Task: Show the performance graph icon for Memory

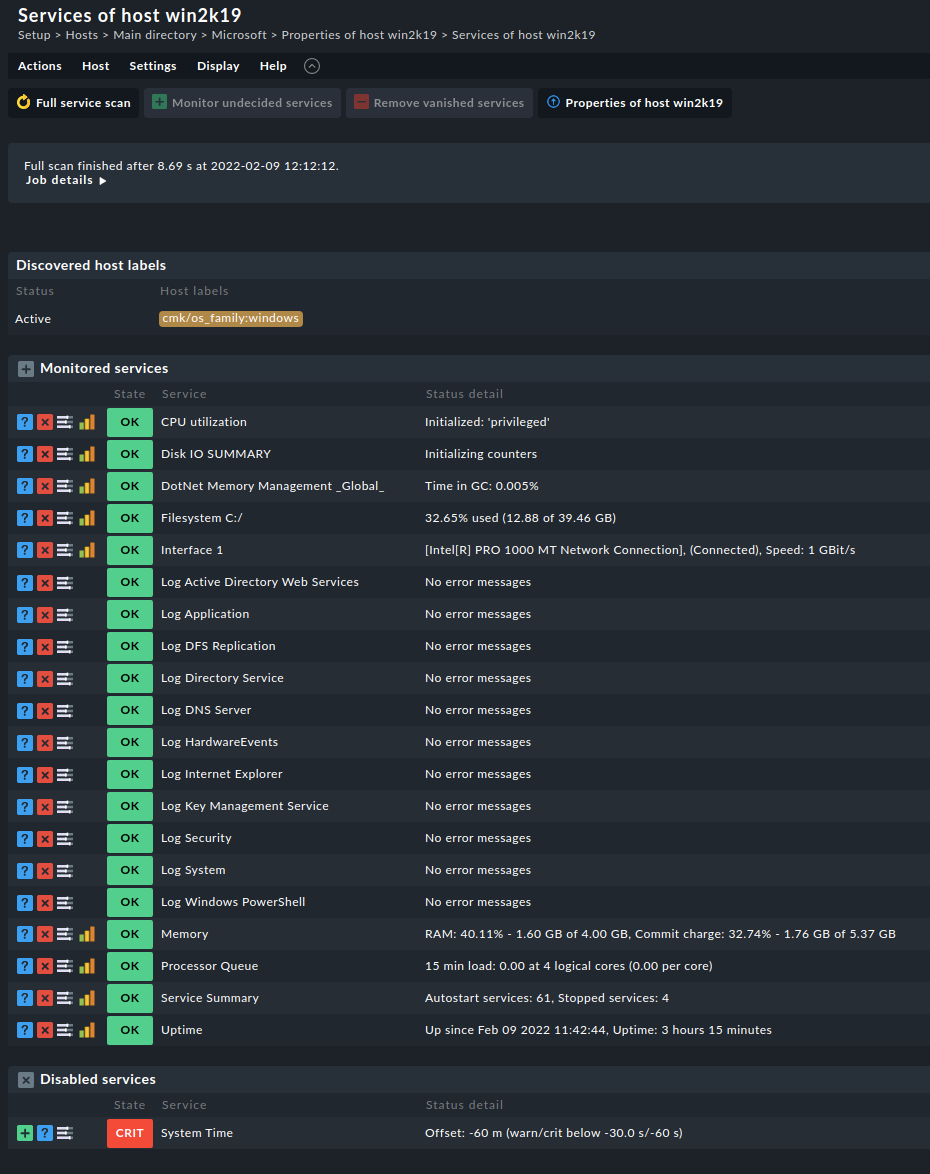Action: click(87, 934)
